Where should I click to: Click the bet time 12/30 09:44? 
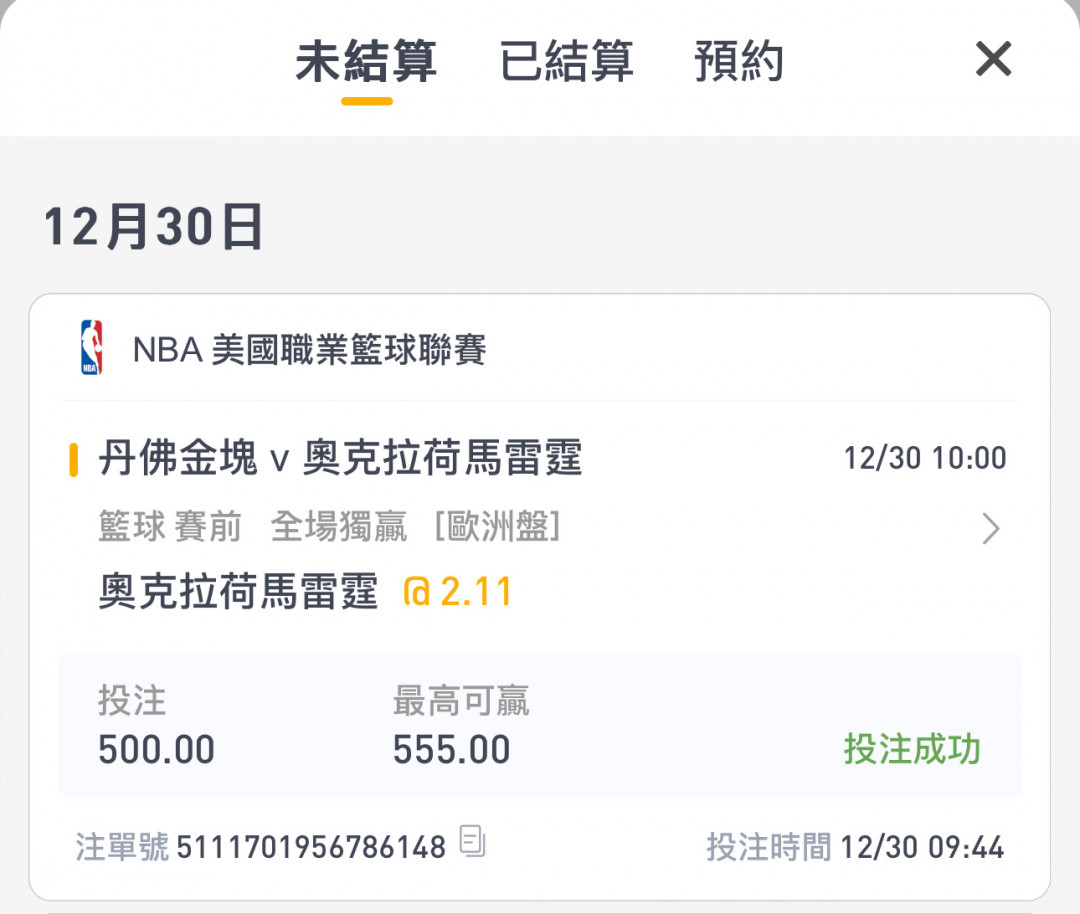click(x=922, y=848)
